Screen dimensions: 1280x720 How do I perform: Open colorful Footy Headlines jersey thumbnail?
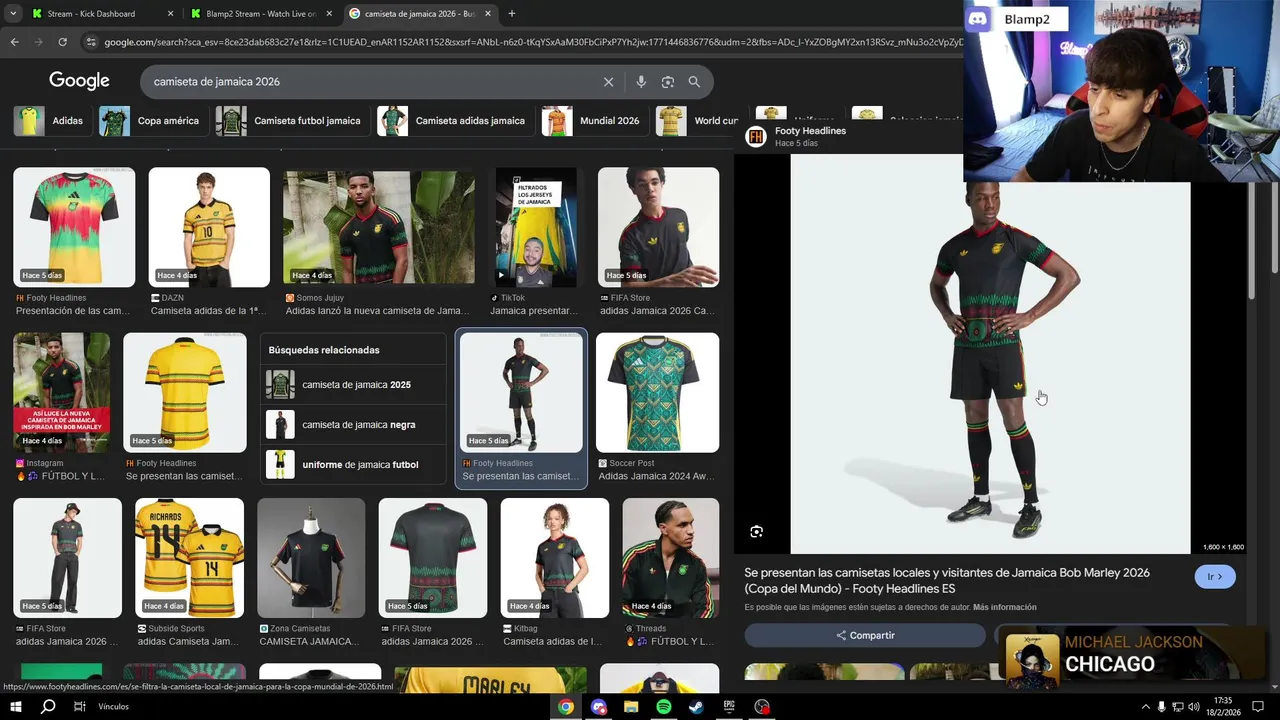coord(74,227)
